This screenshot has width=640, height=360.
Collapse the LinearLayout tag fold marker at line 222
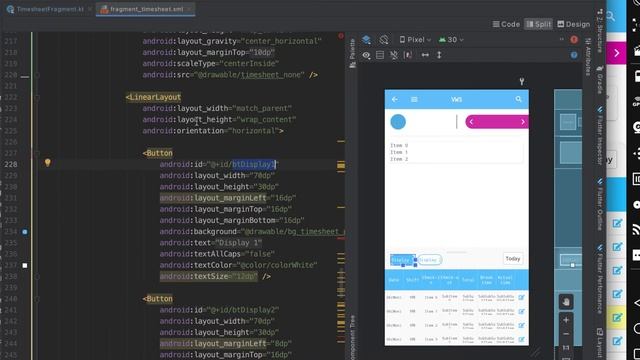click(x=37, y=97)
